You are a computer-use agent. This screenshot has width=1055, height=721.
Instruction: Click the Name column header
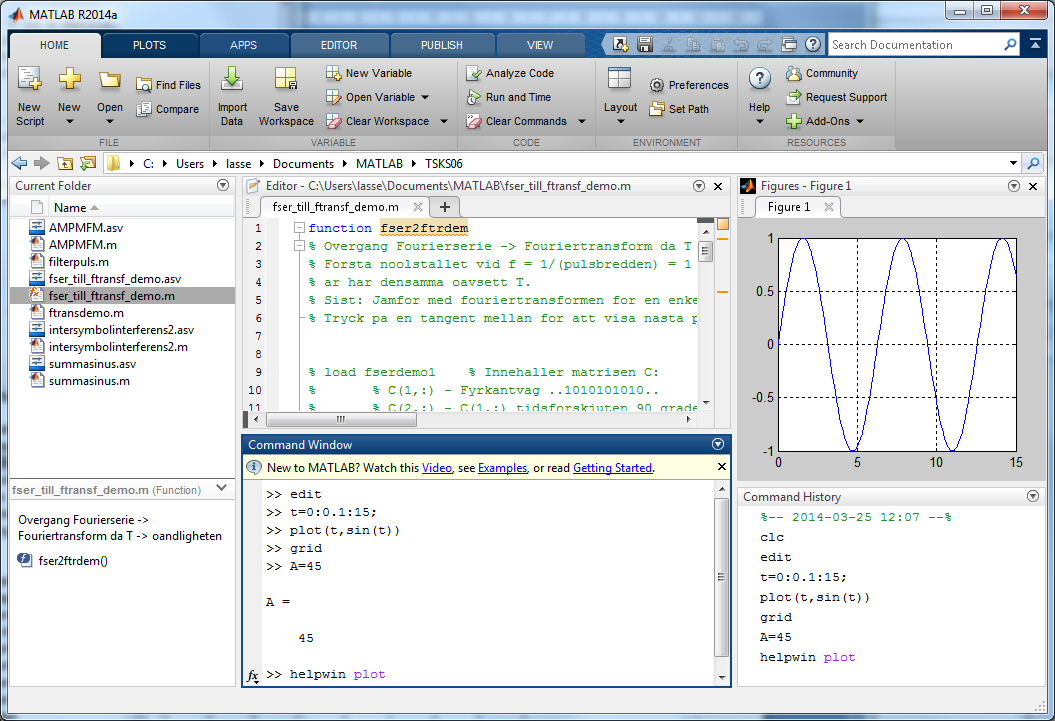76,208
